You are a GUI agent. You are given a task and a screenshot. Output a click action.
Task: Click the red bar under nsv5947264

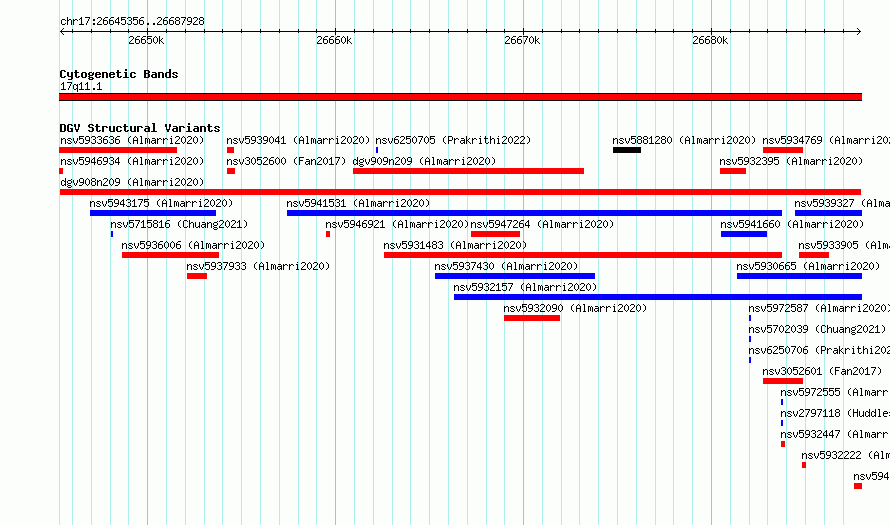496,234
